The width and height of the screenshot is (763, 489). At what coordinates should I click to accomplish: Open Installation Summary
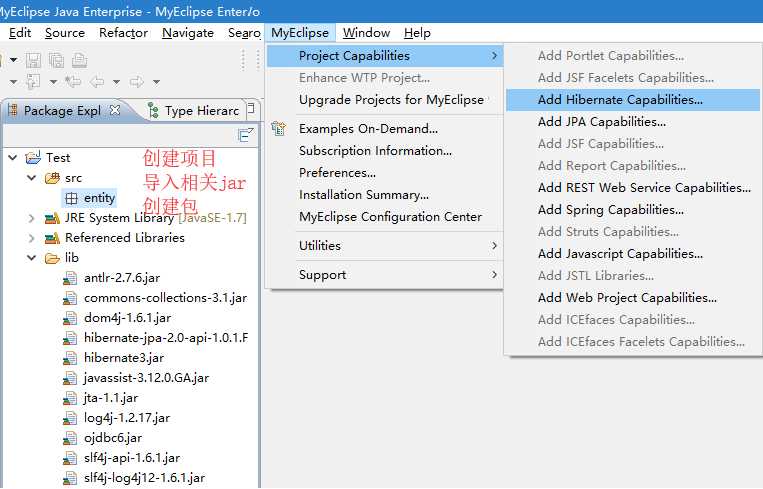click(x=385, y=195)
